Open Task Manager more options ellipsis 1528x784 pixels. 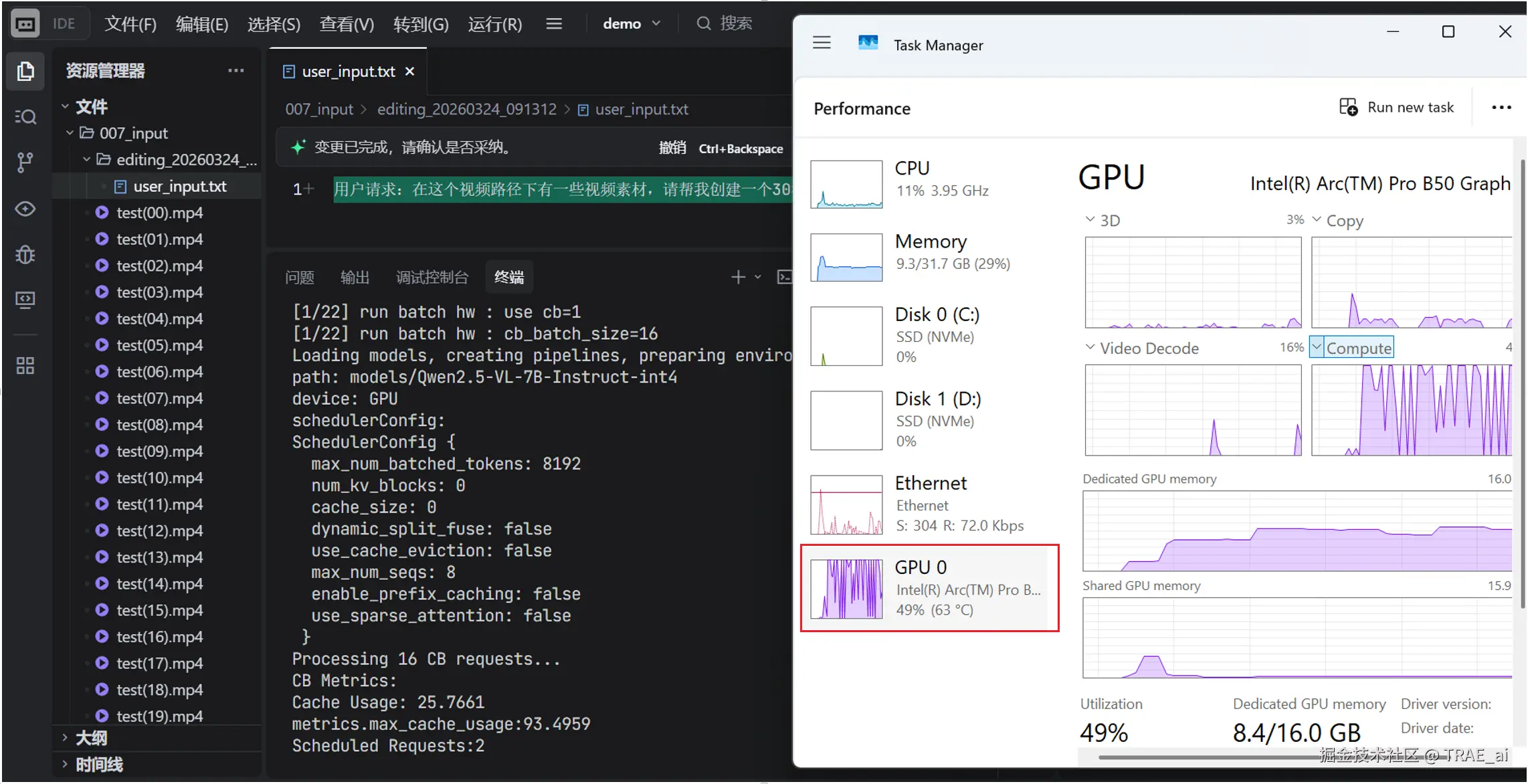pyautogui.click(x=1501, y=108)
